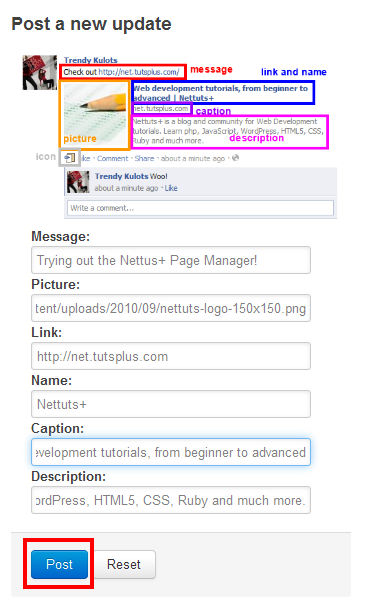Click the Trendy Kulots profile avatar at top
The width and height of the screenshot is (374, 602).
40,73
